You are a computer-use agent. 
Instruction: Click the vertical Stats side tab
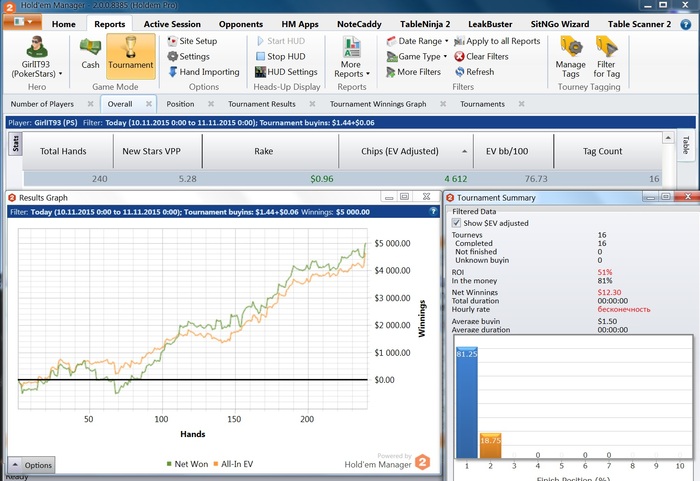[x=16, y=144]
